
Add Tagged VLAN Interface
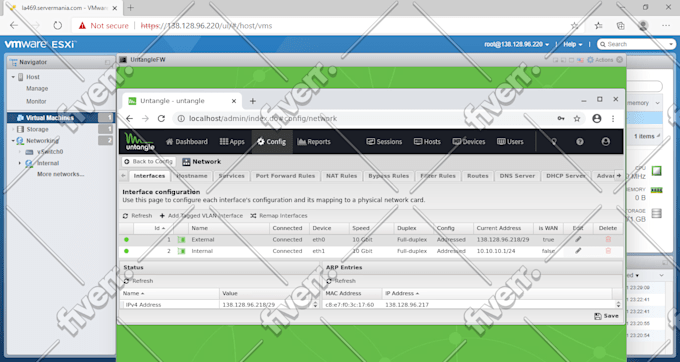tap(201, 215)
